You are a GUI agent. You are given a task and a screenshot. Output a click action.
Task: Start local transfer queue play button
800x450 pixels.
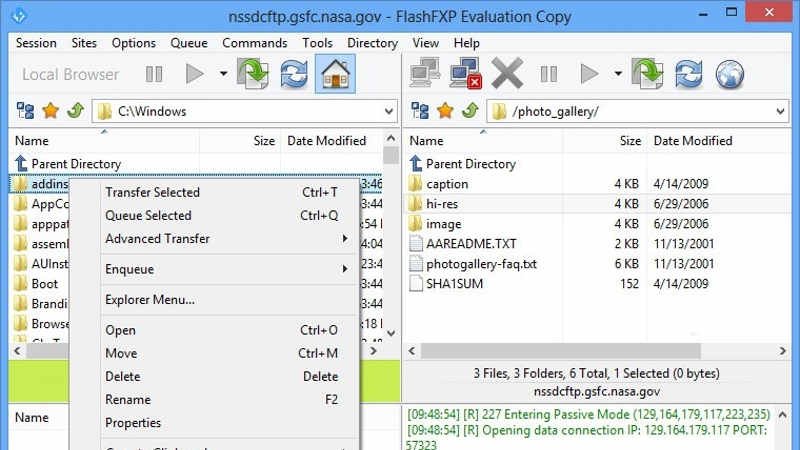point(194,74)
